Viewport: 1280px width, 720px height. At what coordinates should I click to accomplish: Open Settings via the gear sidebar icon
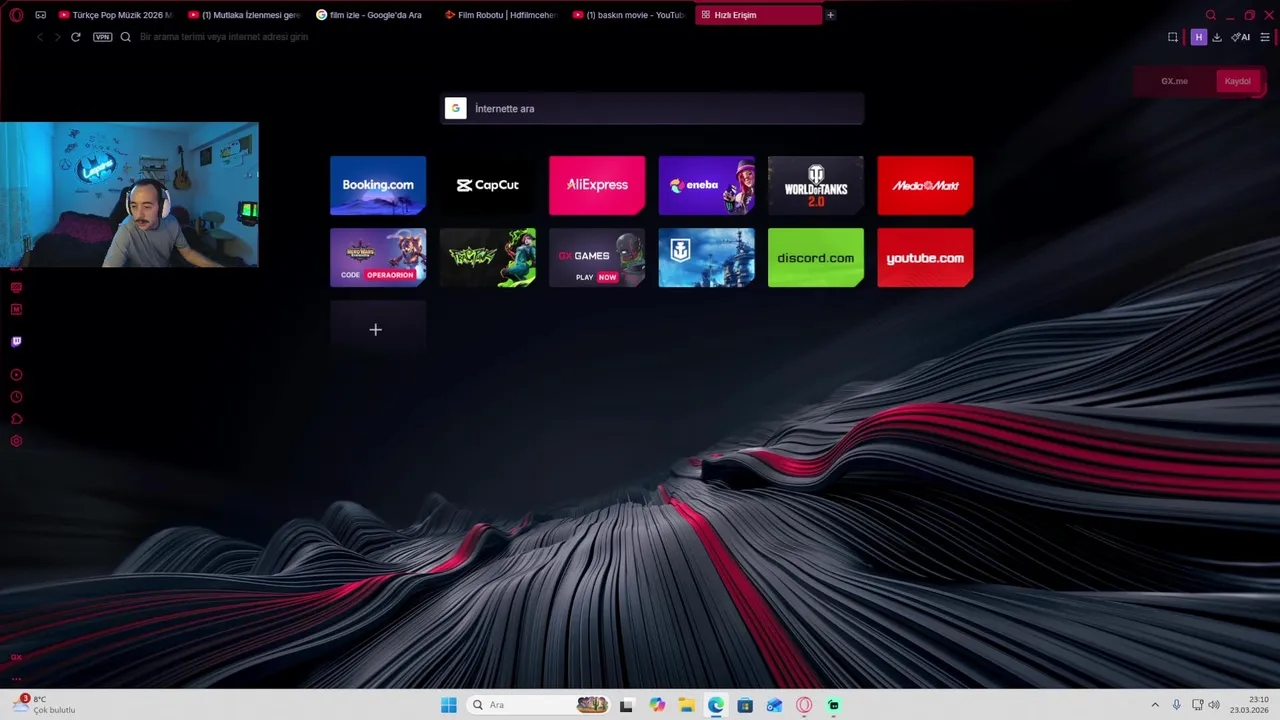(16, 441)
